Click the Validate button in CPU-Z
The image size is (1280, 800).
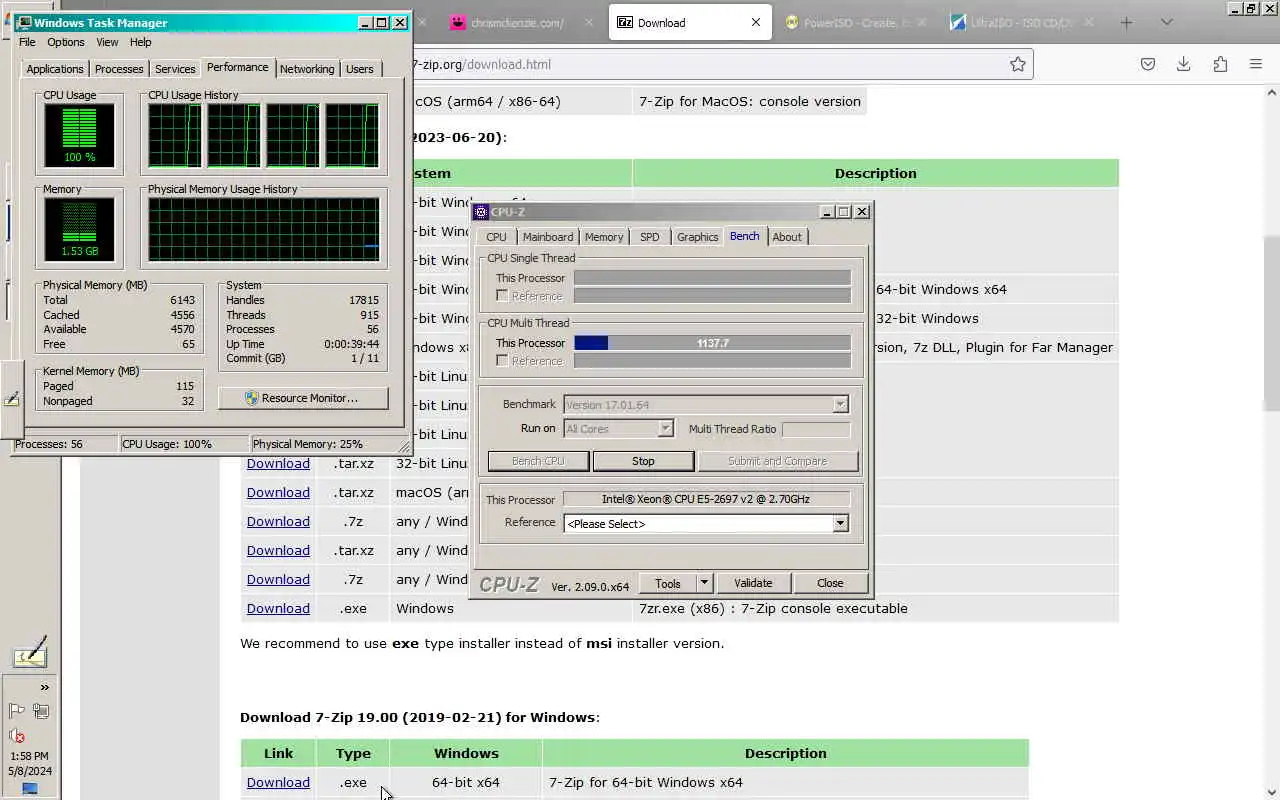[753, 583]
